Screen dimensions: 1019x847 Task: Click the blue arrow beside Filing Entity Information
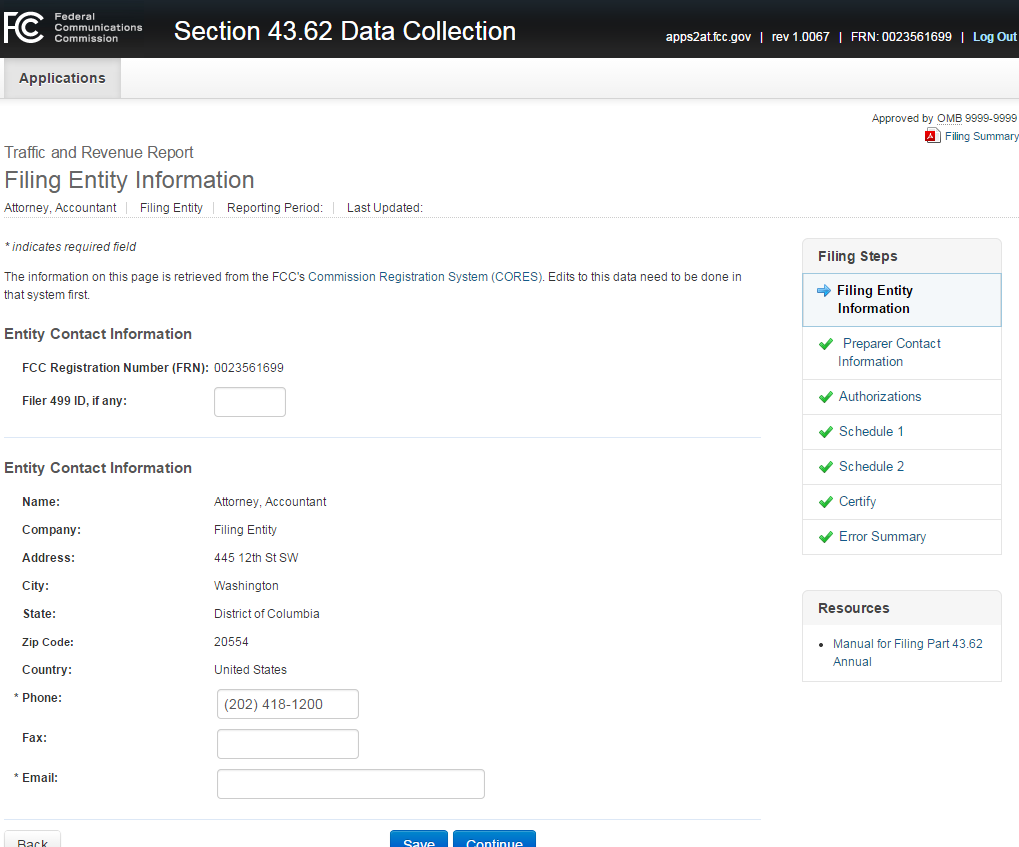[x=823, y=291]
